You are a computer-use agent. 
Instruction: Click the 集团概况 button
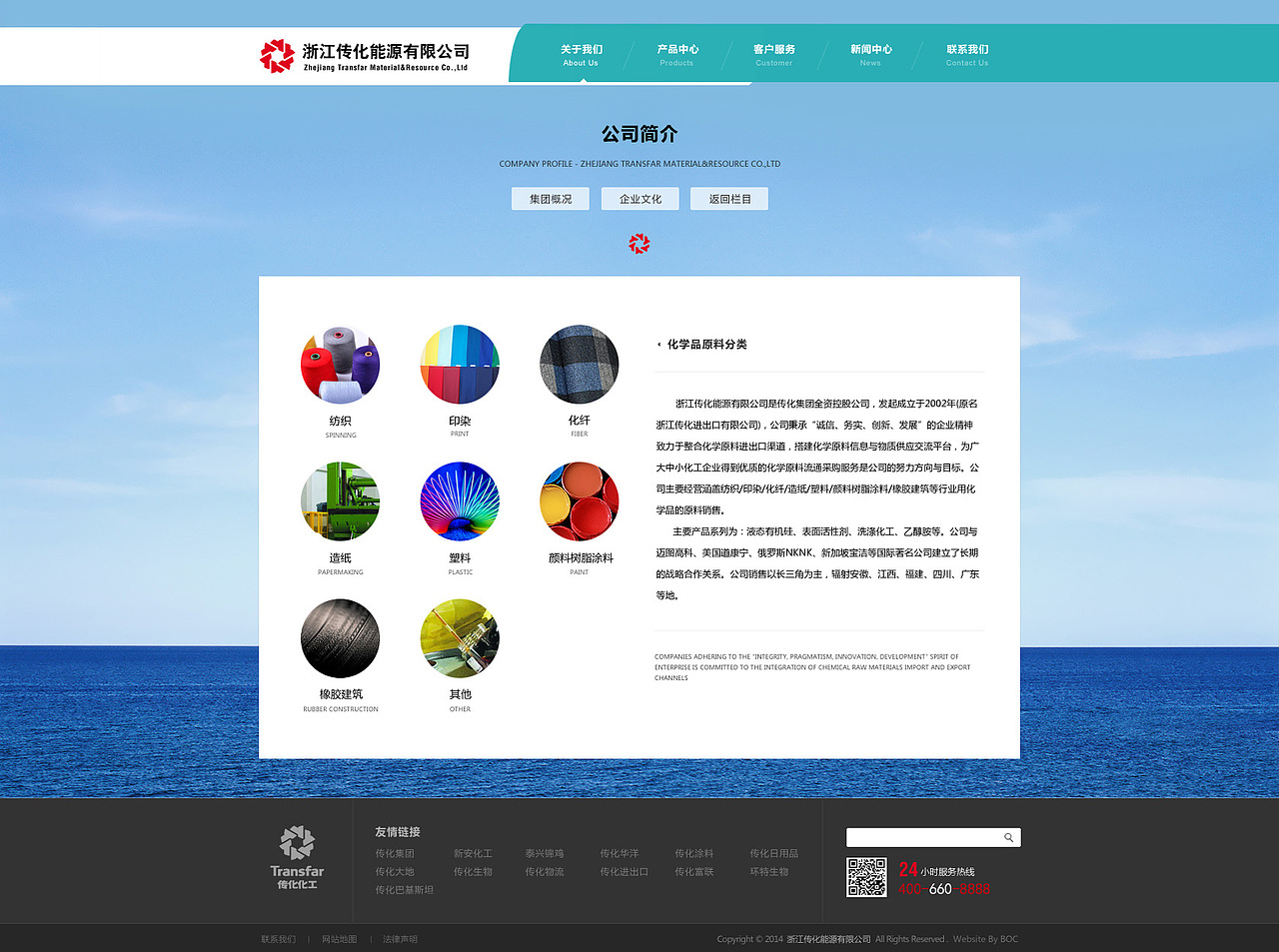[551, 199]
